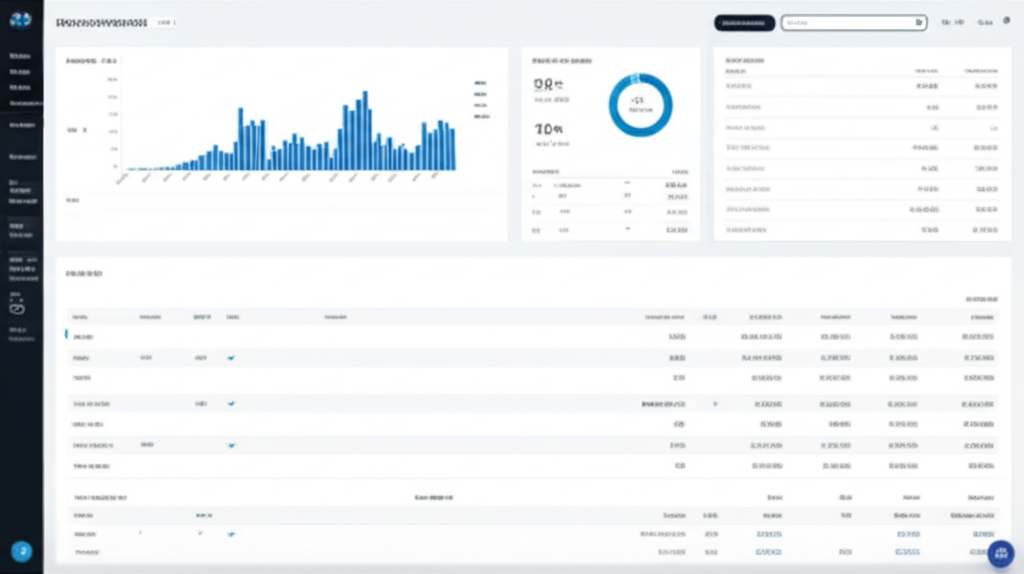The width and height of the screenshot is (1024, 574).
Task: Open the small dropdown beside the page title
Action: coord(167,22)
